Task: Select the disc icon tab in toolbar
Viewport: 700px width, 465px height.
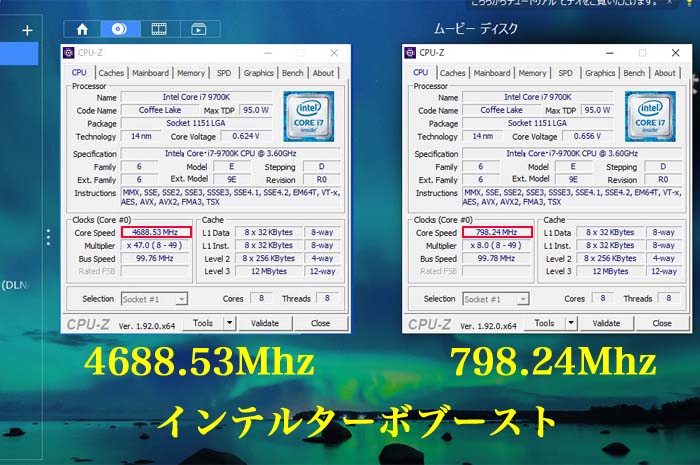Action: pyautogui.click(x=119, y=29)
